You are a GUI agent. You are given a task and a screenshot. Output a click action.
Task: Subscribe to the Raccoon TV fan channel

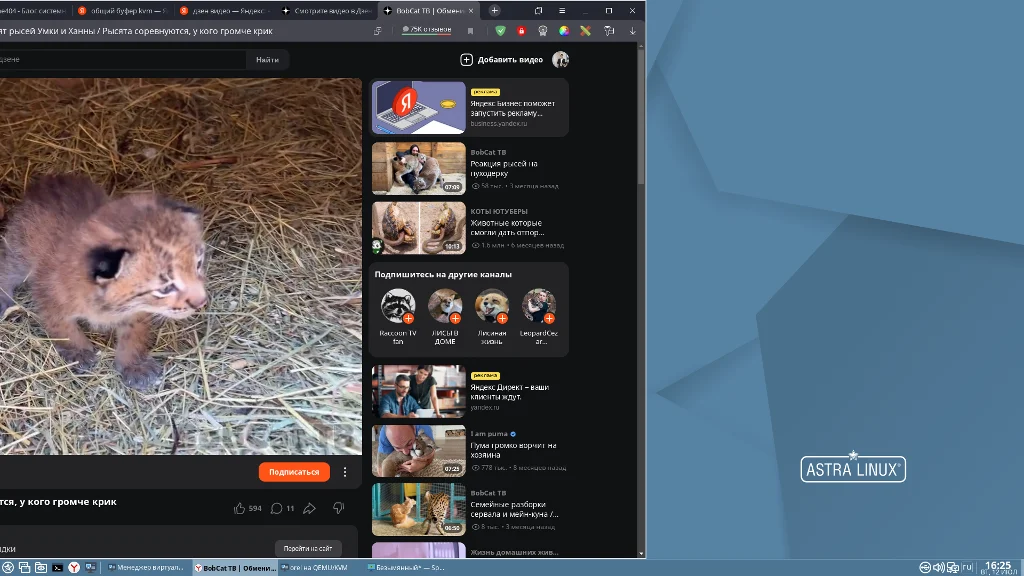click(408, 319)
